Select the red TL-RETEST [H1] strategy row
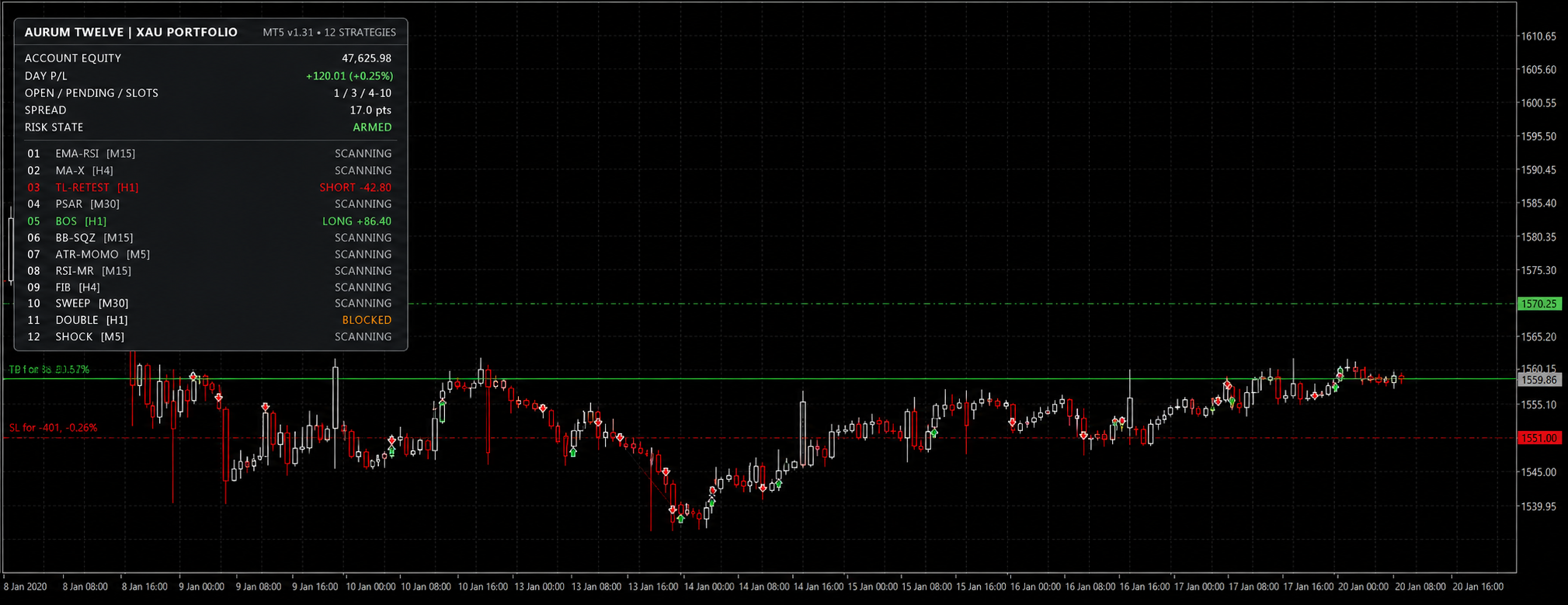This screenshot has width=1568, height=605. (210, 187)
